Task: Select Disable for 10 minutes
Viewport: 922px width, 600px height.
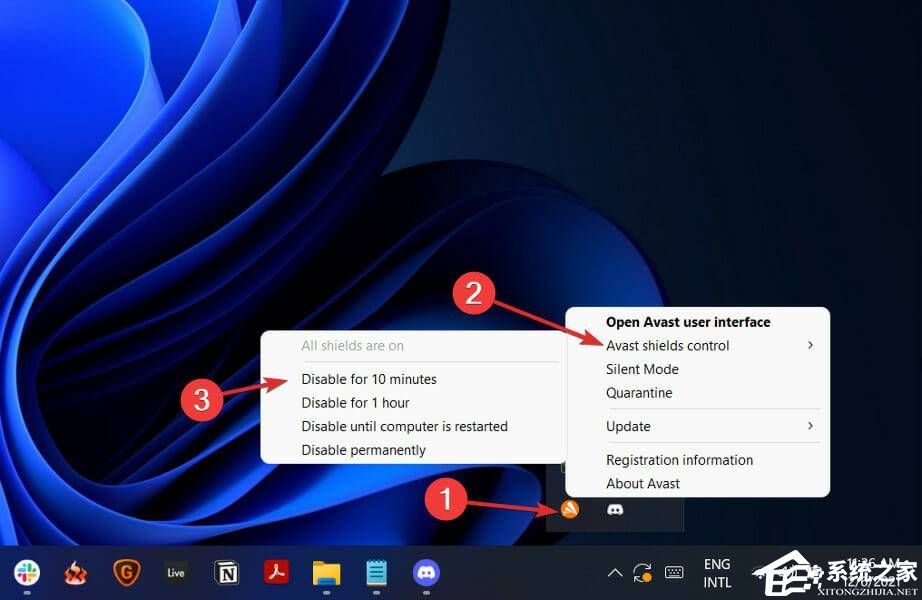Action: point(369,379)
